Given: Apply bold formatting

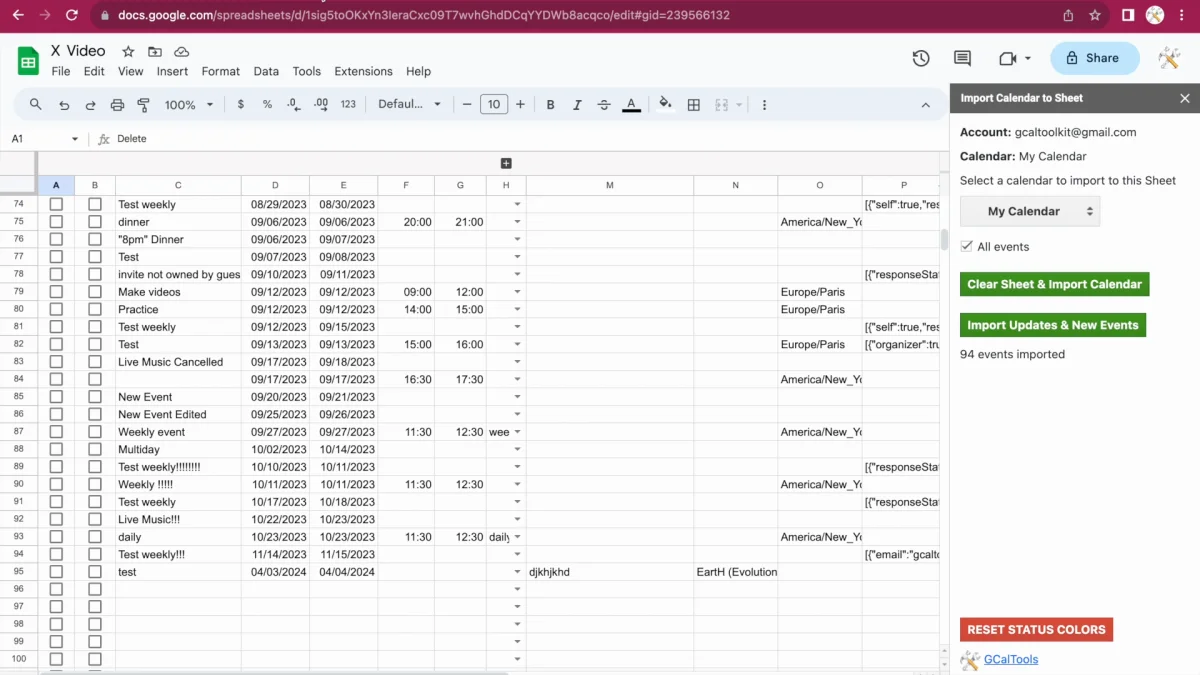Looking at the screenshot, I should click(550, 104).
